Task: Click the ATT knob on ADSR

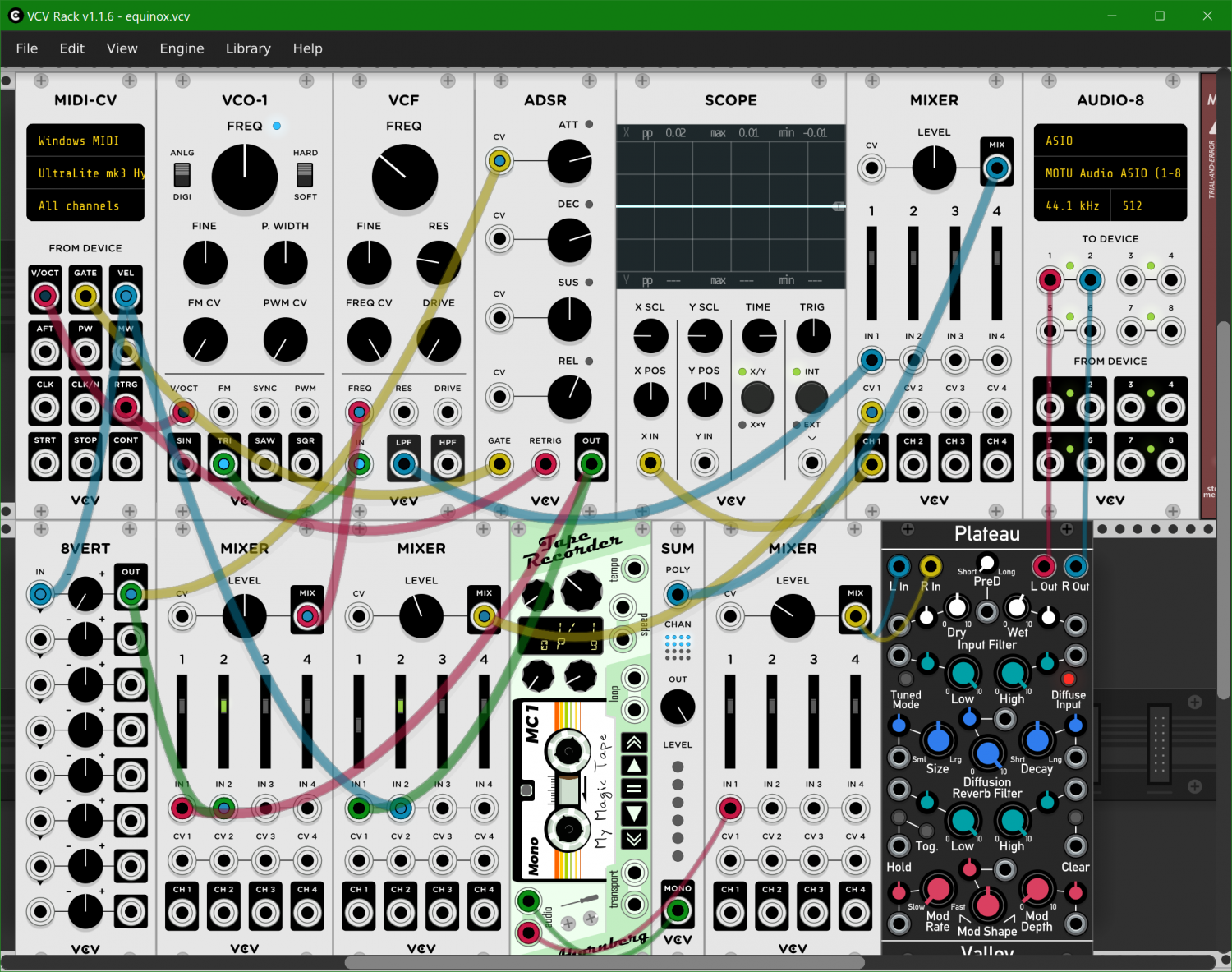Action: (x=569, y=161)
